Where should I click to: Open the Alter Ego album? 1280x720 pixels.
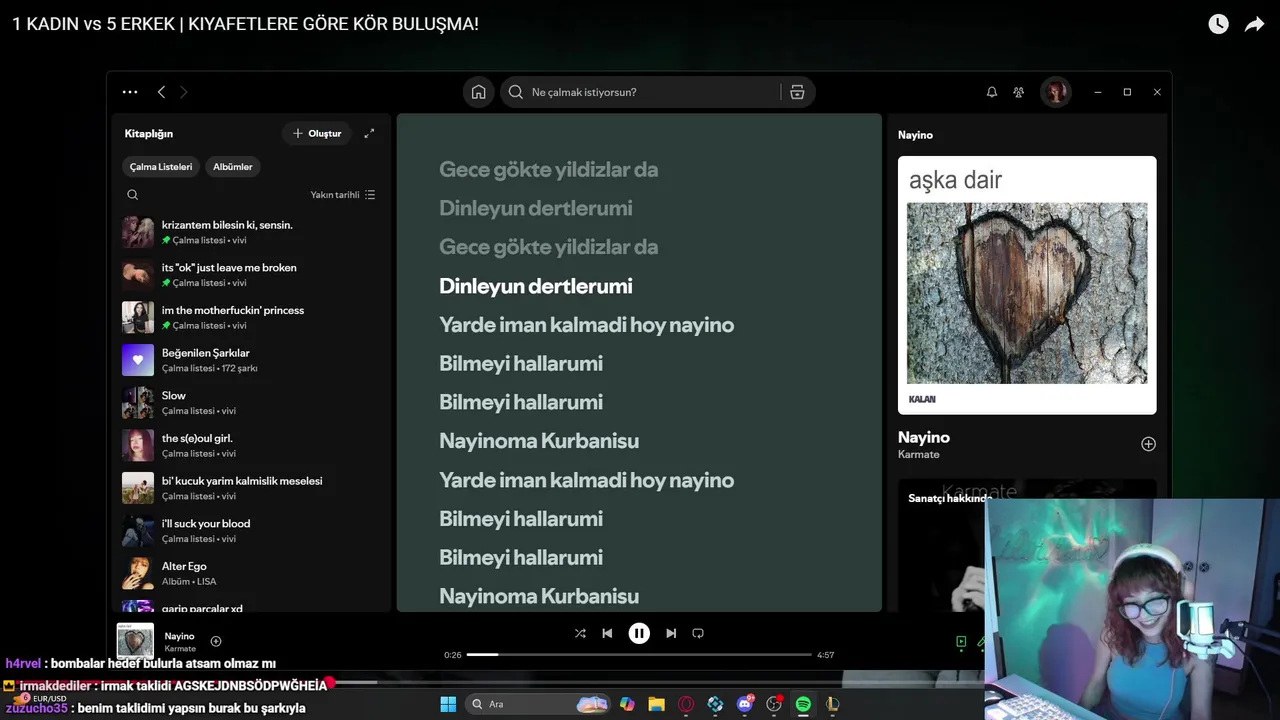250,573
